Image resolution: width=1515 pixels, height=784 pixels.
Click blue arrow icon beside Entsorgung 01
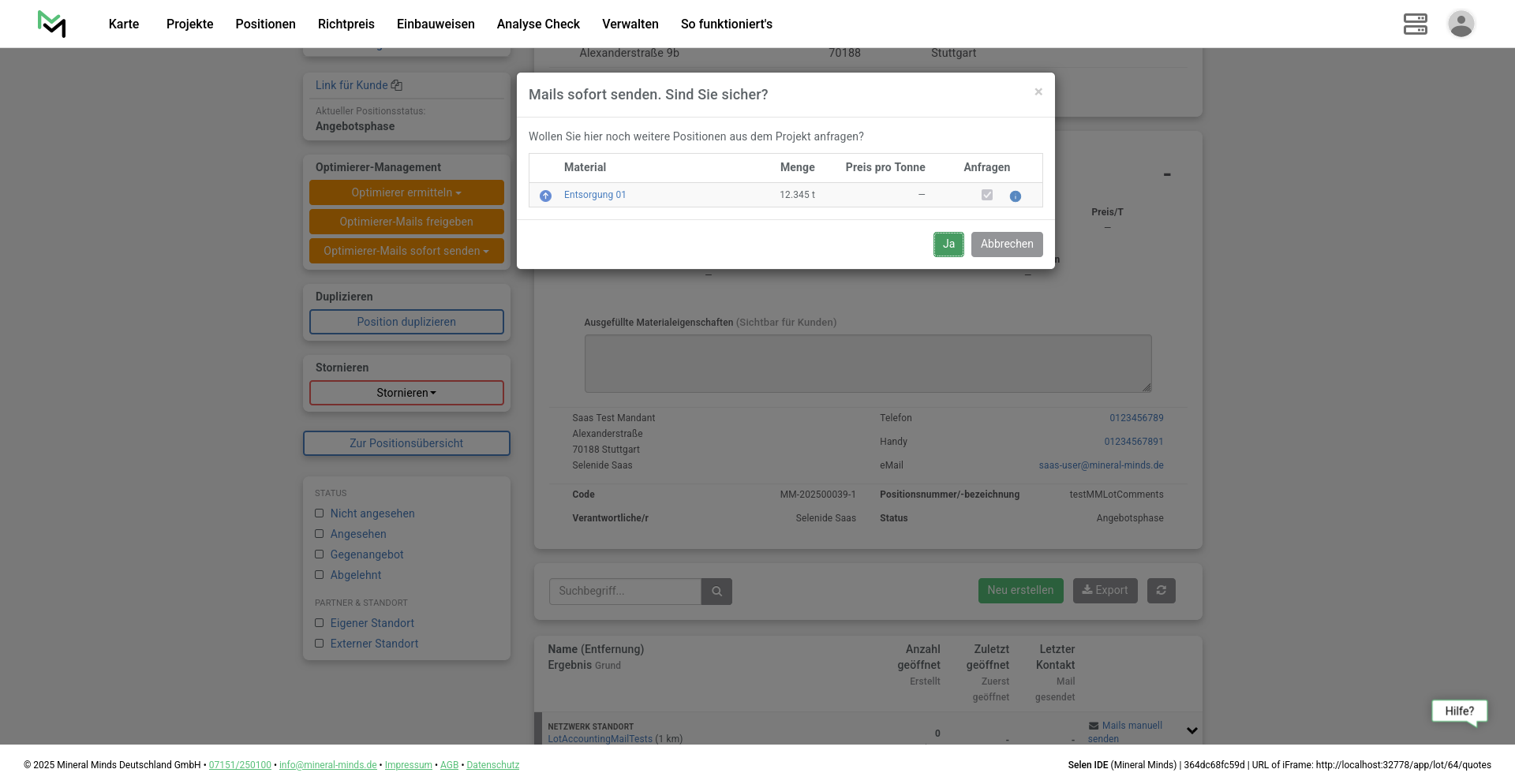click(545, 196)
